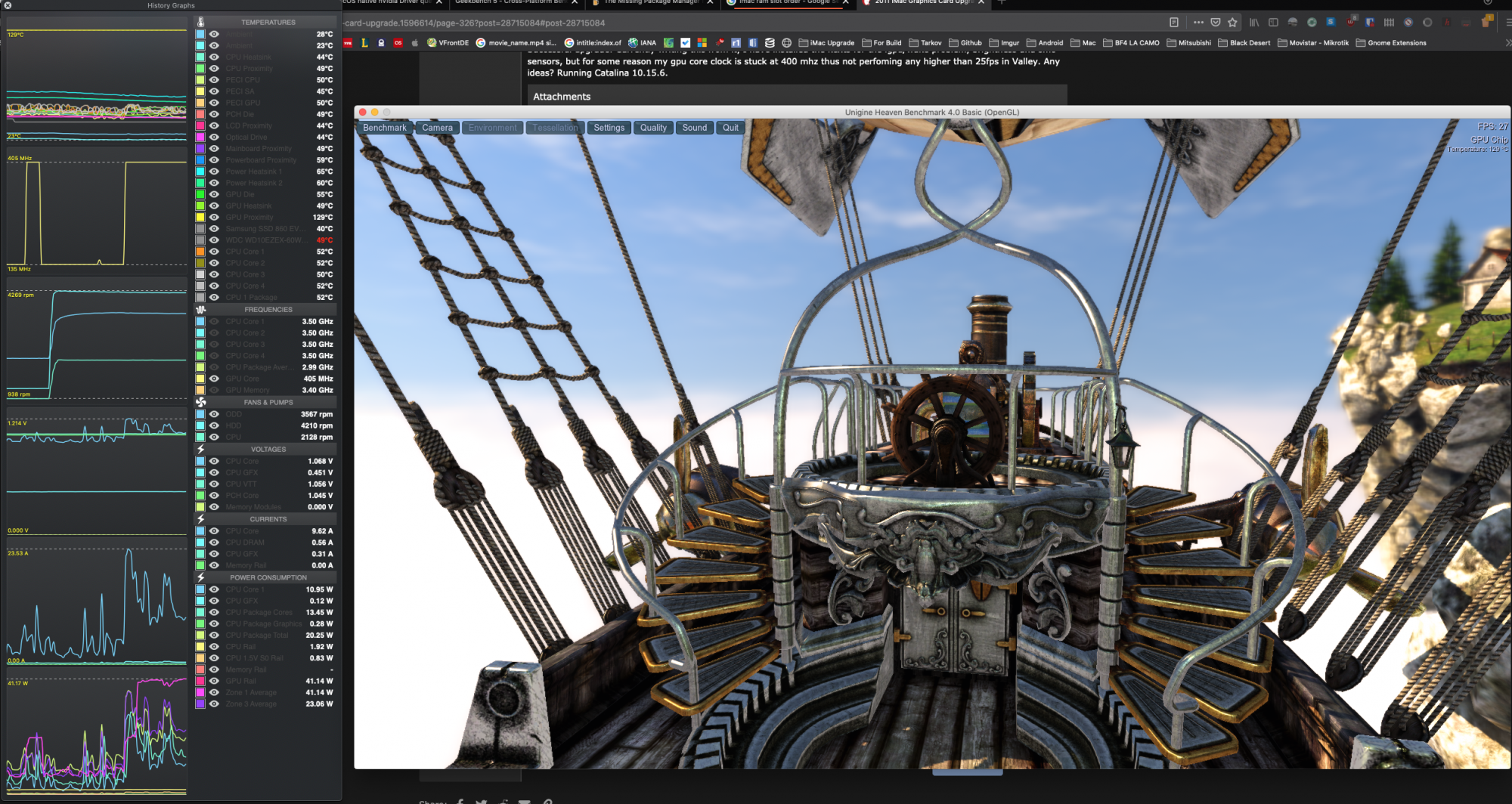This screenshot has width=1512, height=804.
Task: Open the Tessellation menu in Heaven Benchmark
Action: pos(555,128)
